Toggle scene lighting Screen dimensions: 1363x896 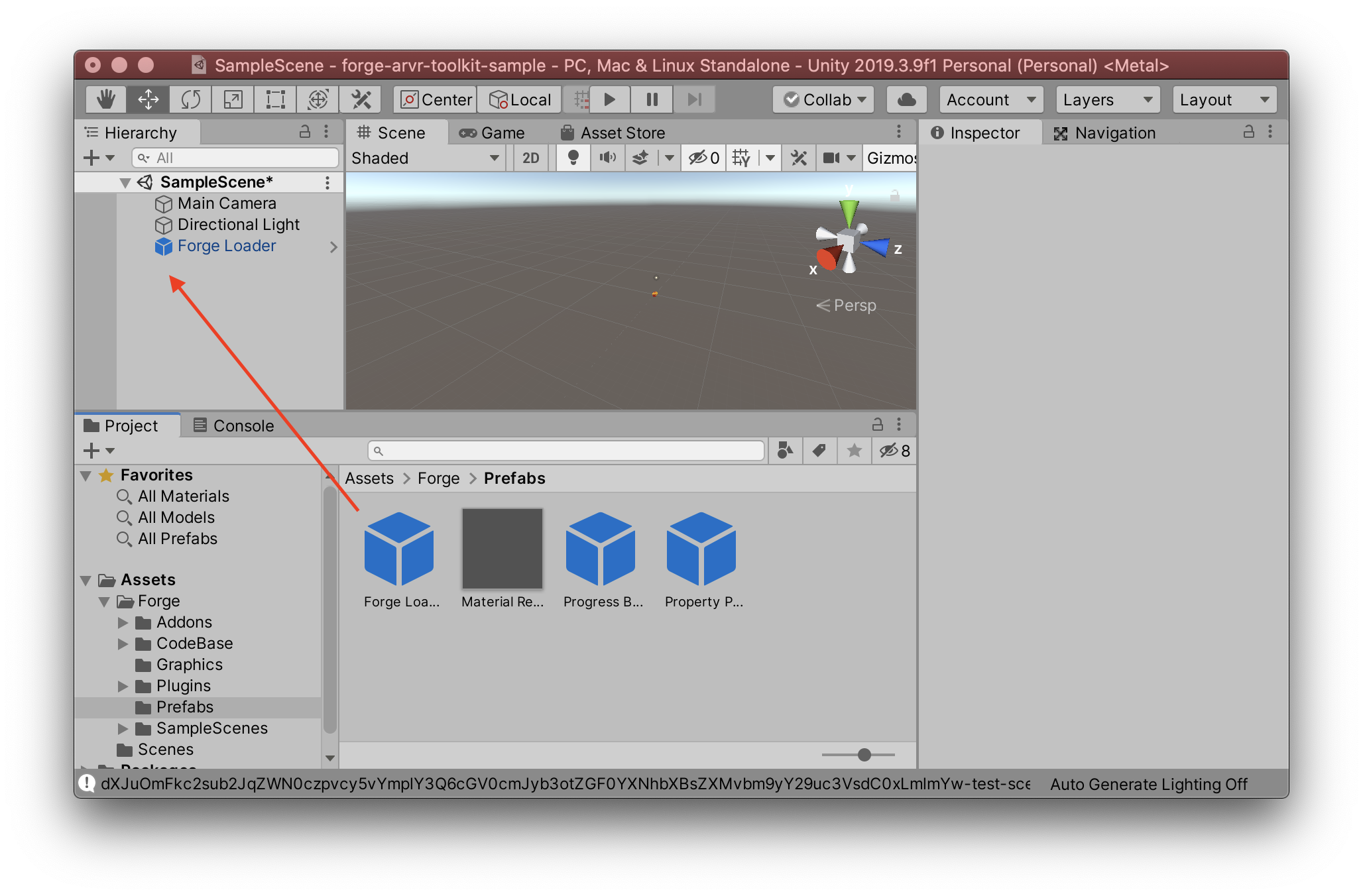(573, 158)
